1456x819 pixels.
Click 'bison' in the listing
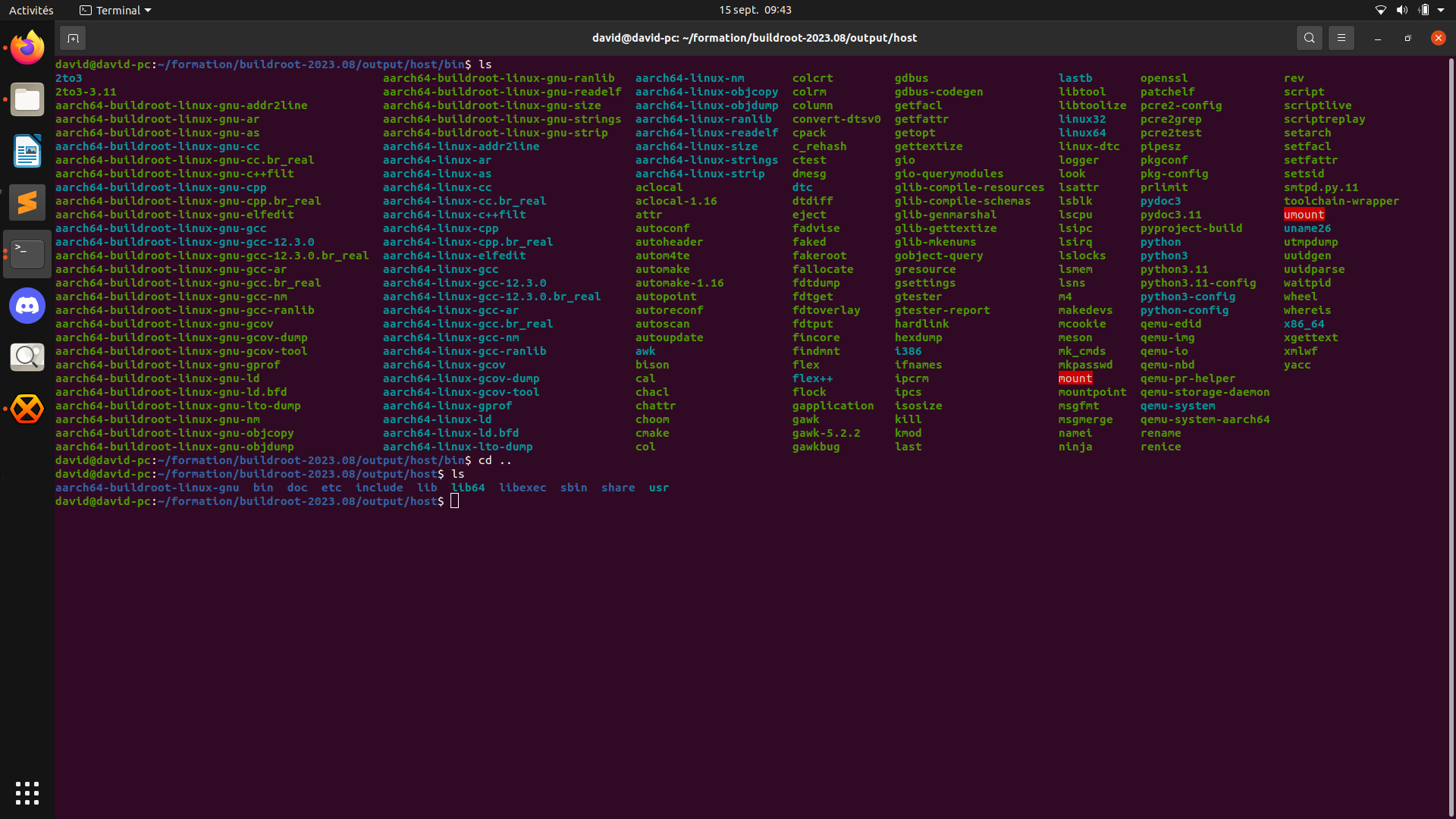tap(652, 365)
